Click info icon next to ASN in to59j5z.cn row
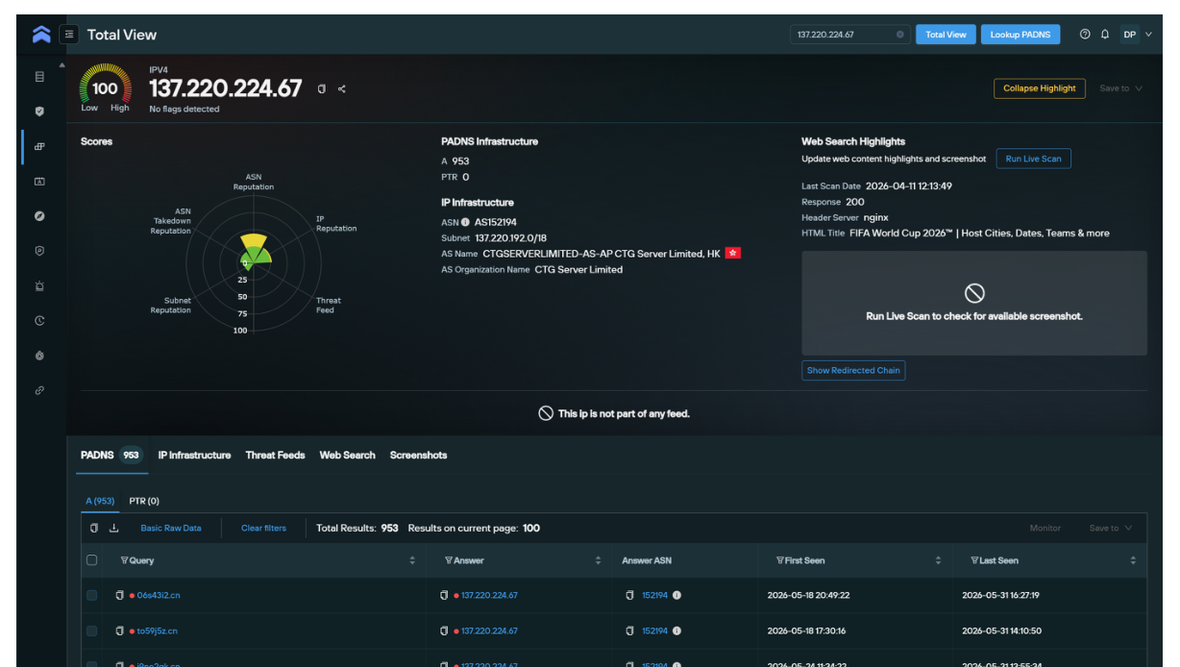Image resolution: width=1180 pixels, height=667 pixels. [677, 631]
